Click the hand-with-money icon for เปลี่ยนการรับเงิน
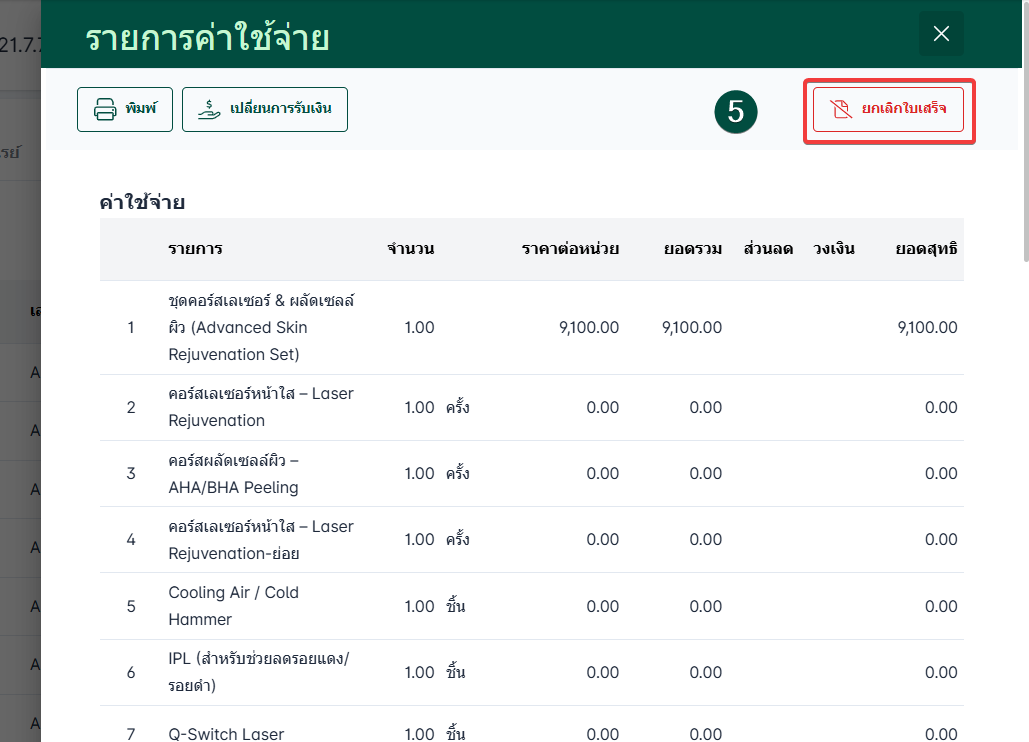Screen dimensions: 1029x742 210,110
